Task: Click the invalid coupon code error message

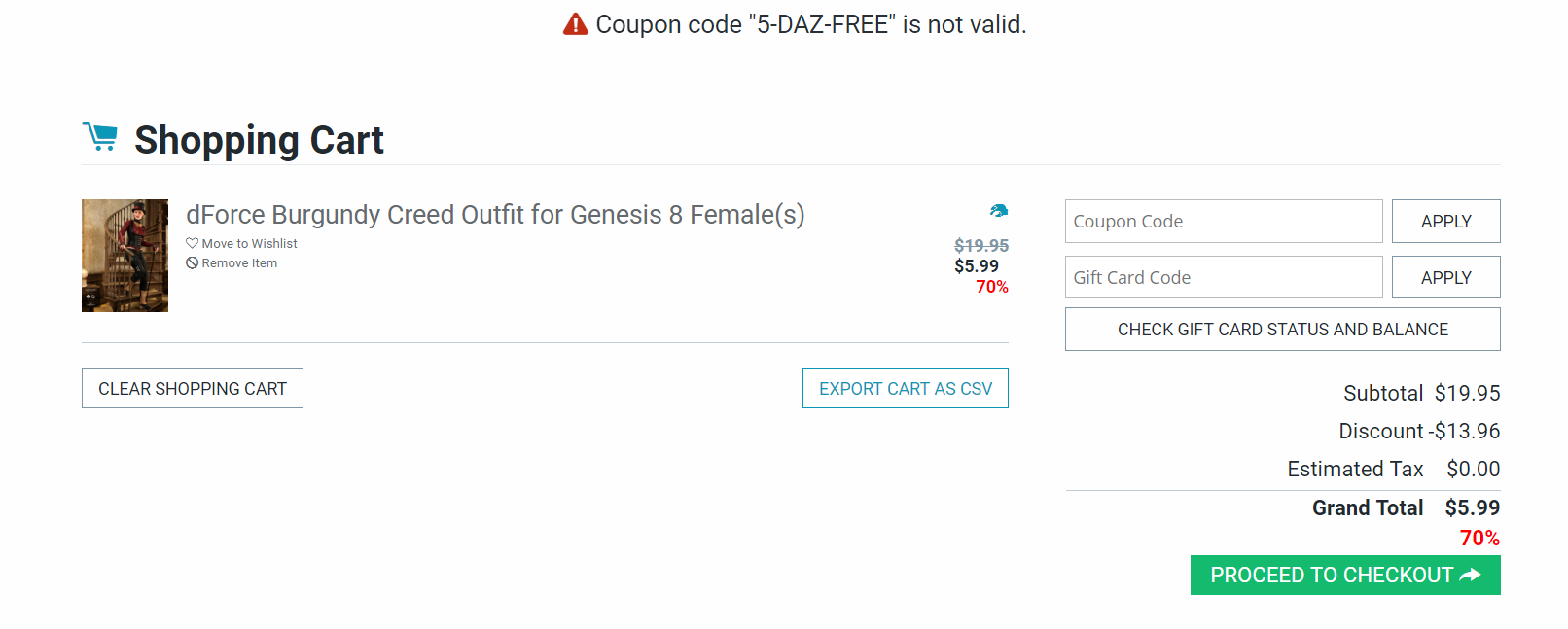Action: pyautogui.click(x=810, y=24)
